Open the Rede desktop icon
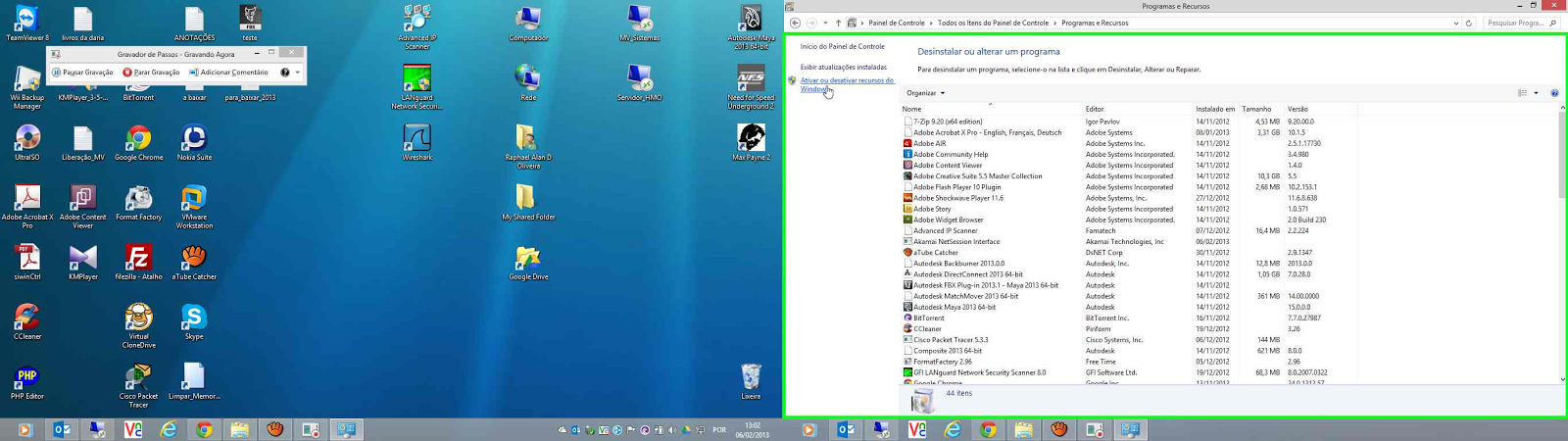The image size is (1568, 441). (x=528, y=83)
